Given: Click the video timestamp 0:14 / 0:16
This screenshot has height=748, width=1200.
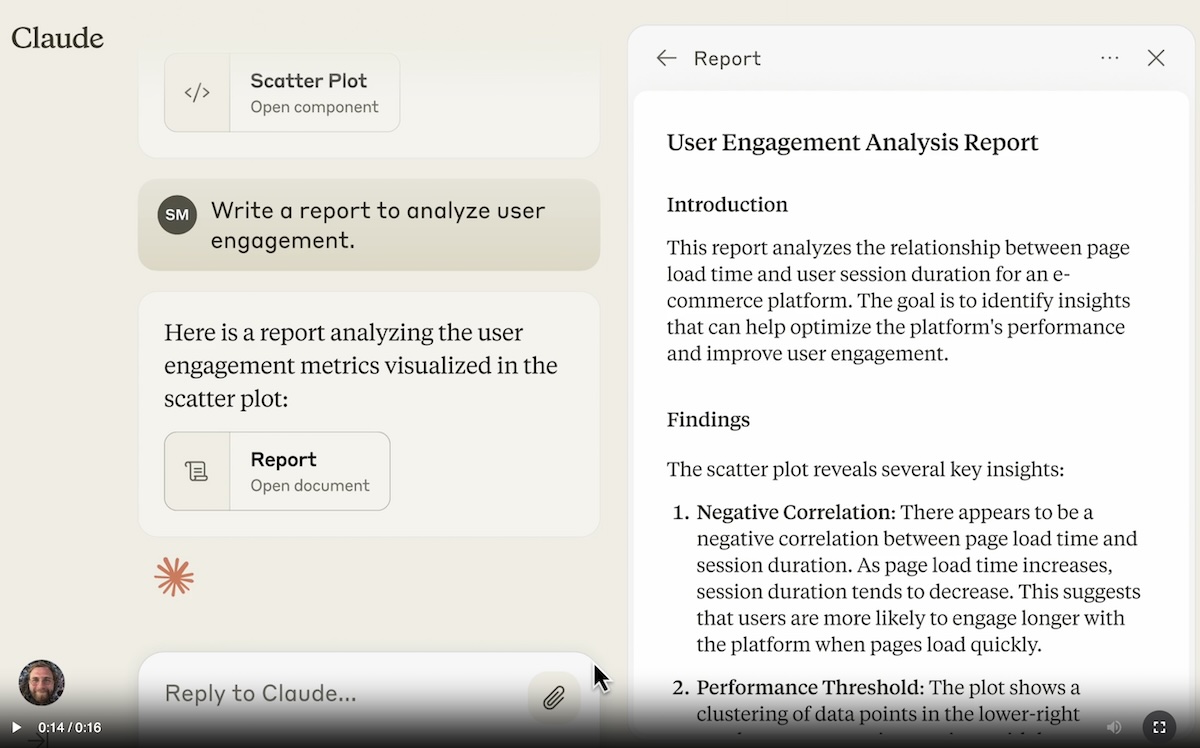Looking at the screenshot, I should 70,728.
